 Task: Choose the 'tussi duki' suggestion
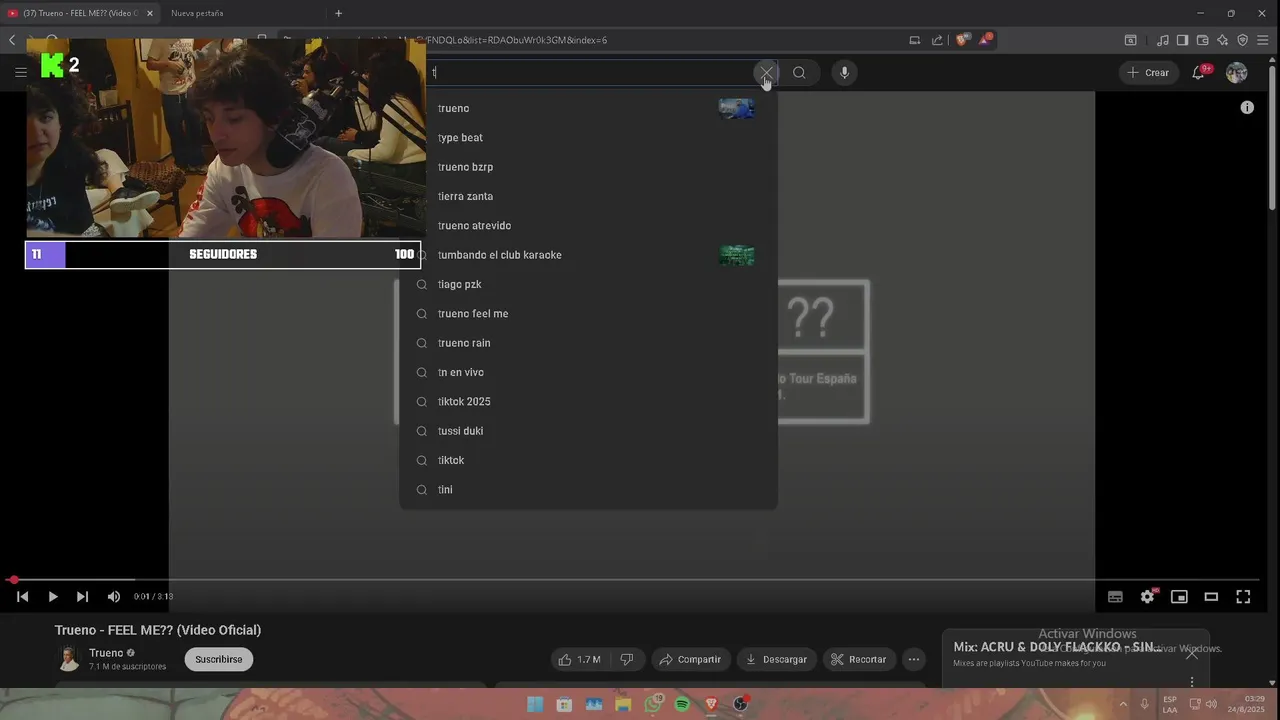[588, 431]
